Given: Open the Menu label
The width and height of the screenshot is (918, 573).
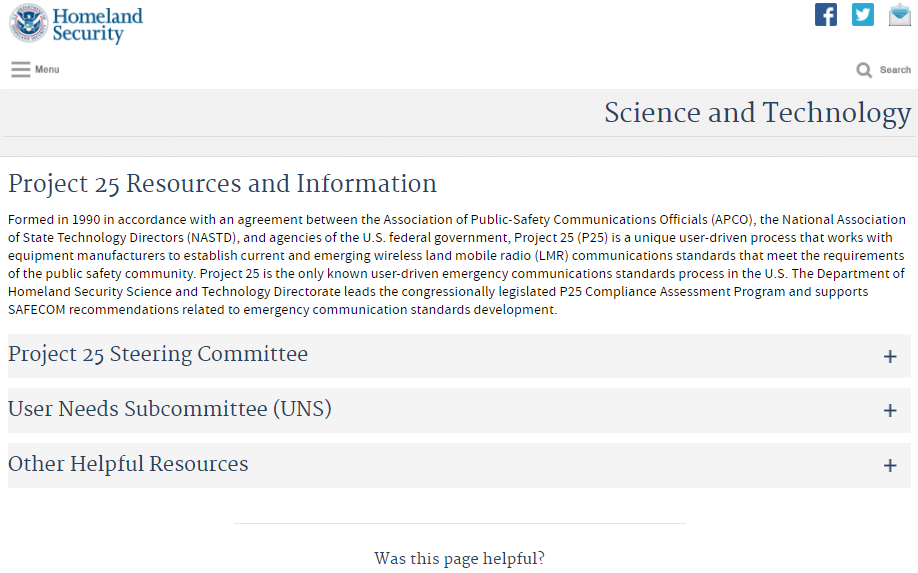Looking at the screenshot, I should (x=47, y=69).
